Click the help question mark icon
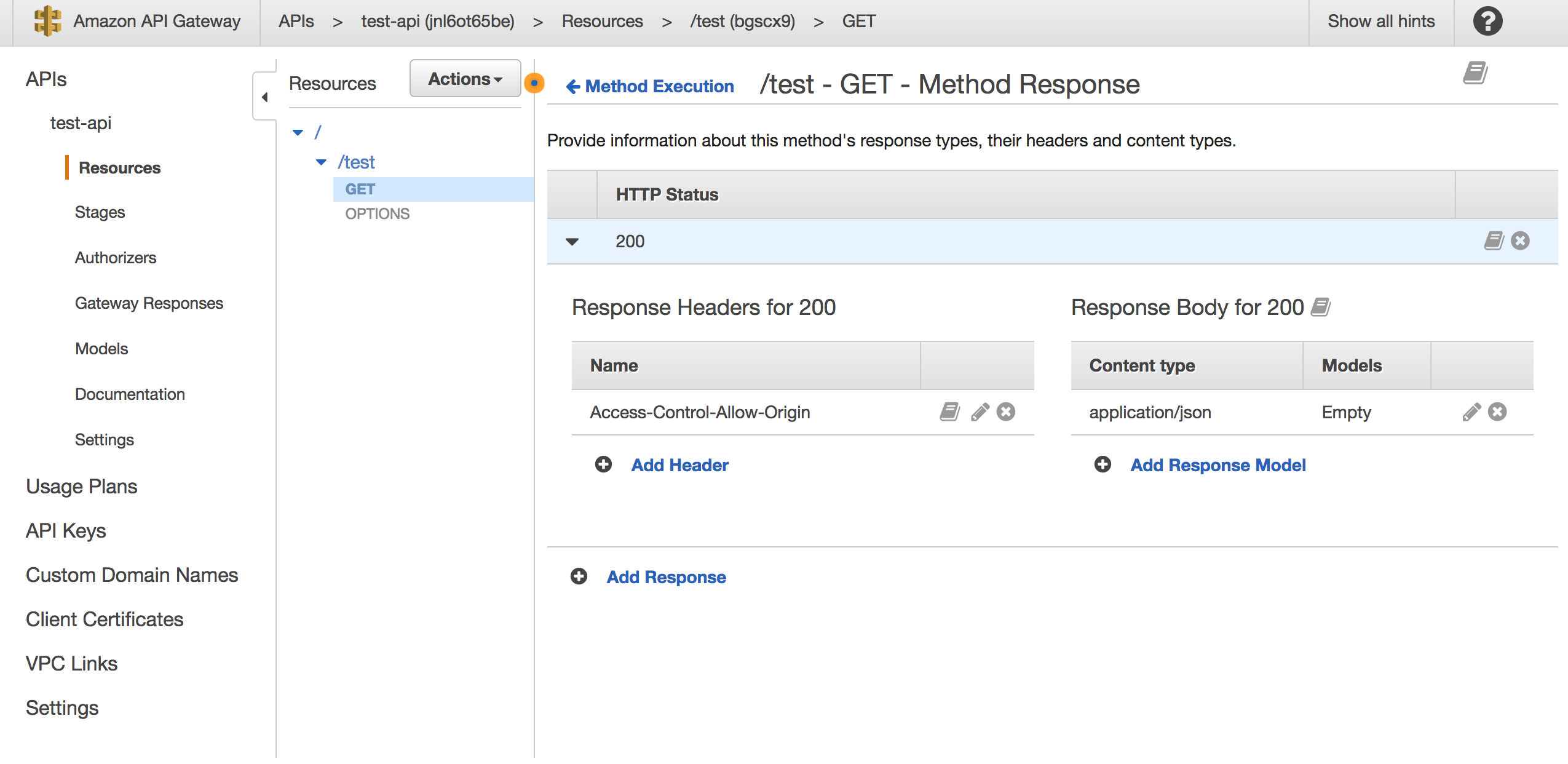This screenshot has width=1568, height=764. (x=1487, y=22)
